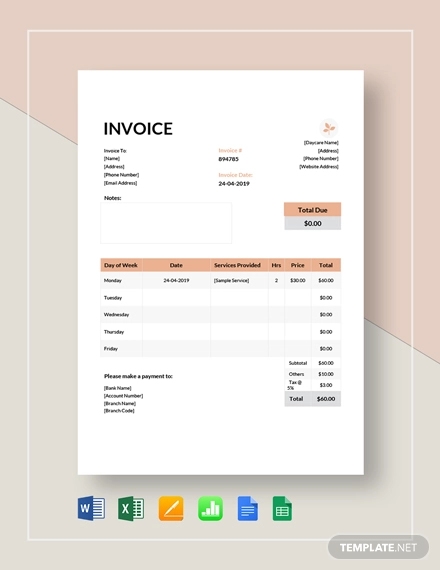This screenshot has width=440, height=570.
Task: Click the Microsoft Word format icon
Action: pos(91,508)
